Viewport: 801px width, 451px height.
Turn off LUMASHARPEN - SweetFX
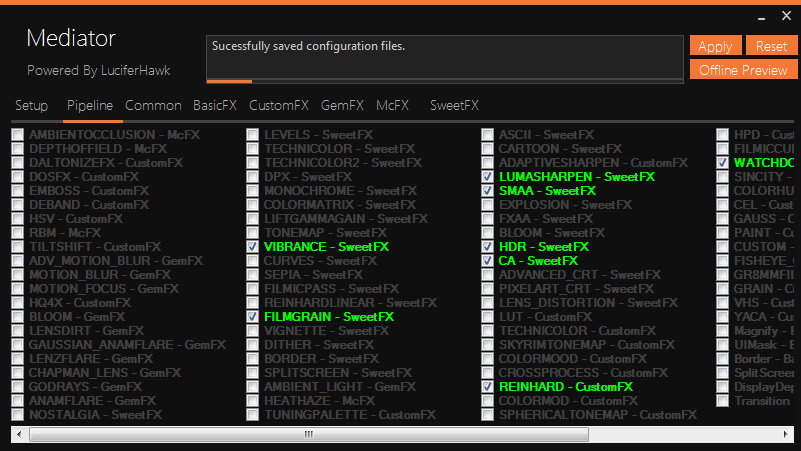[x=488, y=176]
